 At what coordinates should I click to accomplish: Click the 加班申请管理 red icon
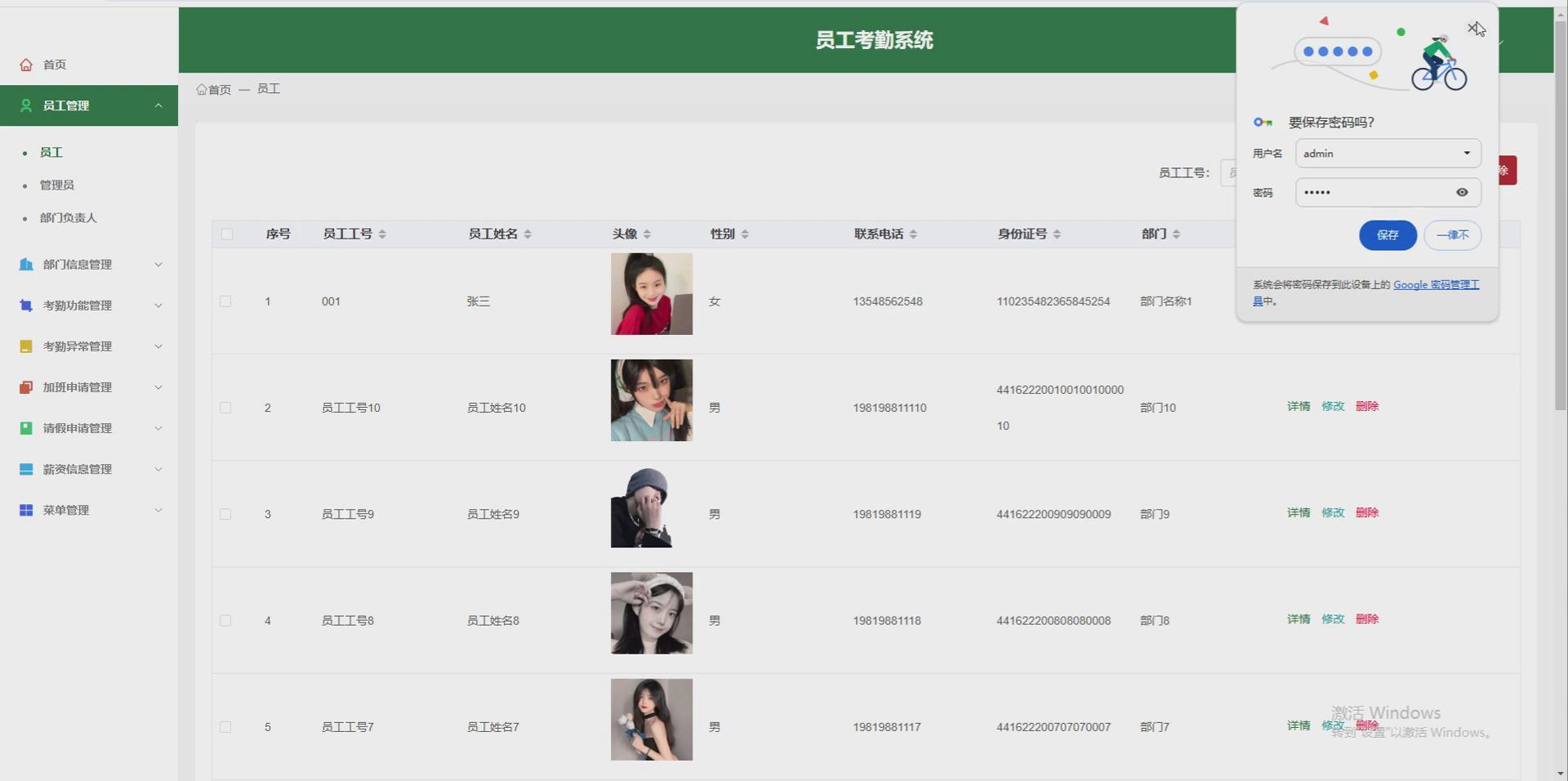click(26, 387)
